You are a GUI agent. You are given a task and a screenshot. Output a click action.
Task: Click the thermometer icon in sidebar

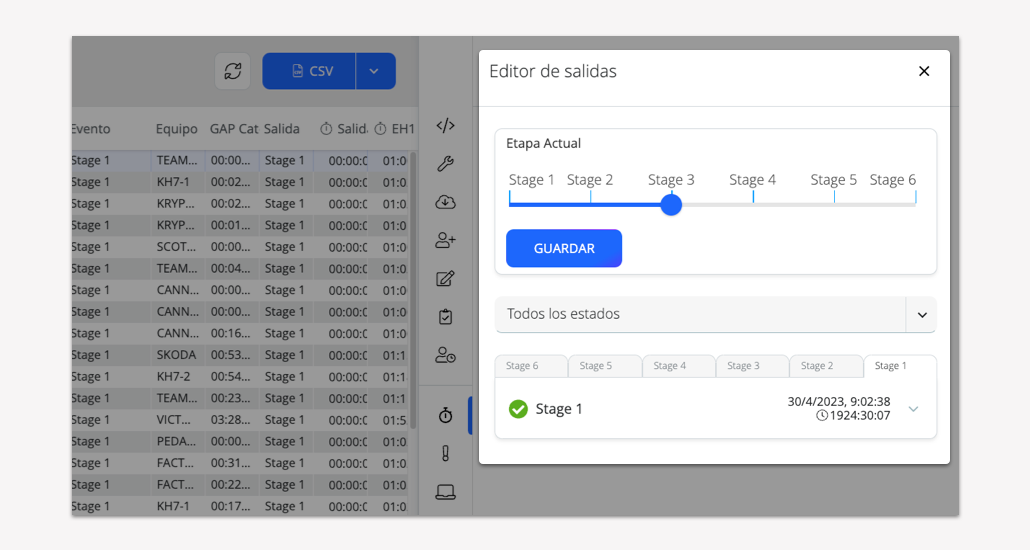click(446, 453)
